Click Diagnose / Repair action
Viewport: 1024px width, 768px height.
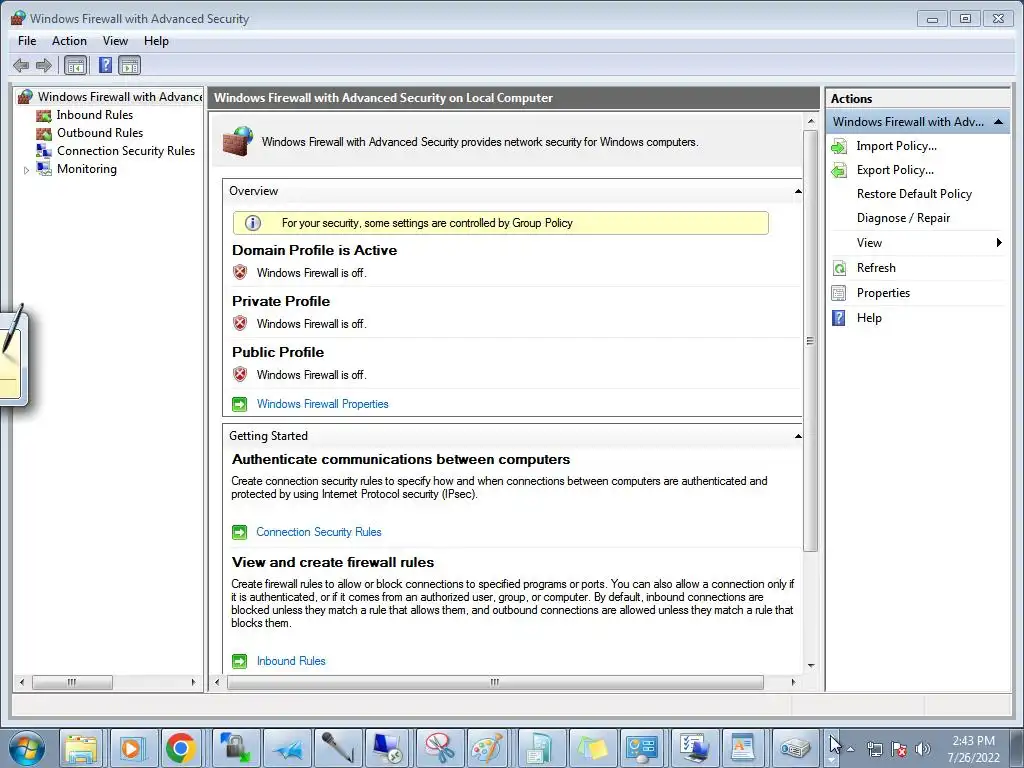pos(903,218)
